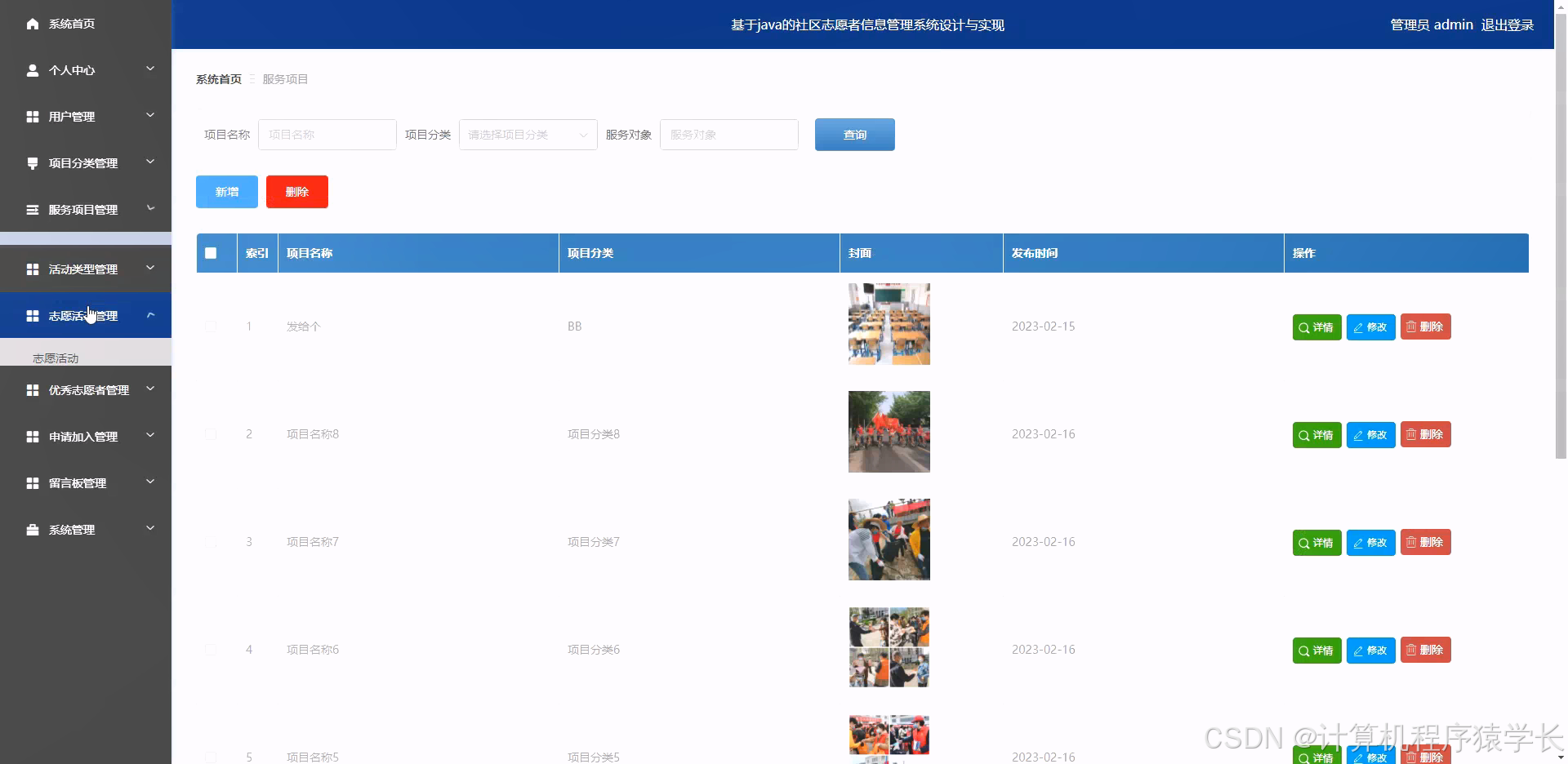1568x764 pixels.
Task: Click the trash icon on 项目名称7's 删除 button
Action: (x=1411, y=542)
